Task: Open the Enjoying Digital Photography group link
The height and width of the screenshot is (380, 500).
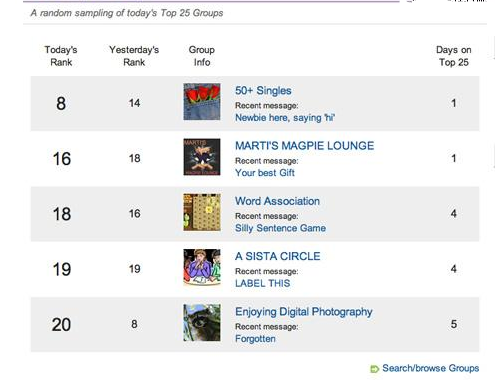Action: click(x=304, y=312)
